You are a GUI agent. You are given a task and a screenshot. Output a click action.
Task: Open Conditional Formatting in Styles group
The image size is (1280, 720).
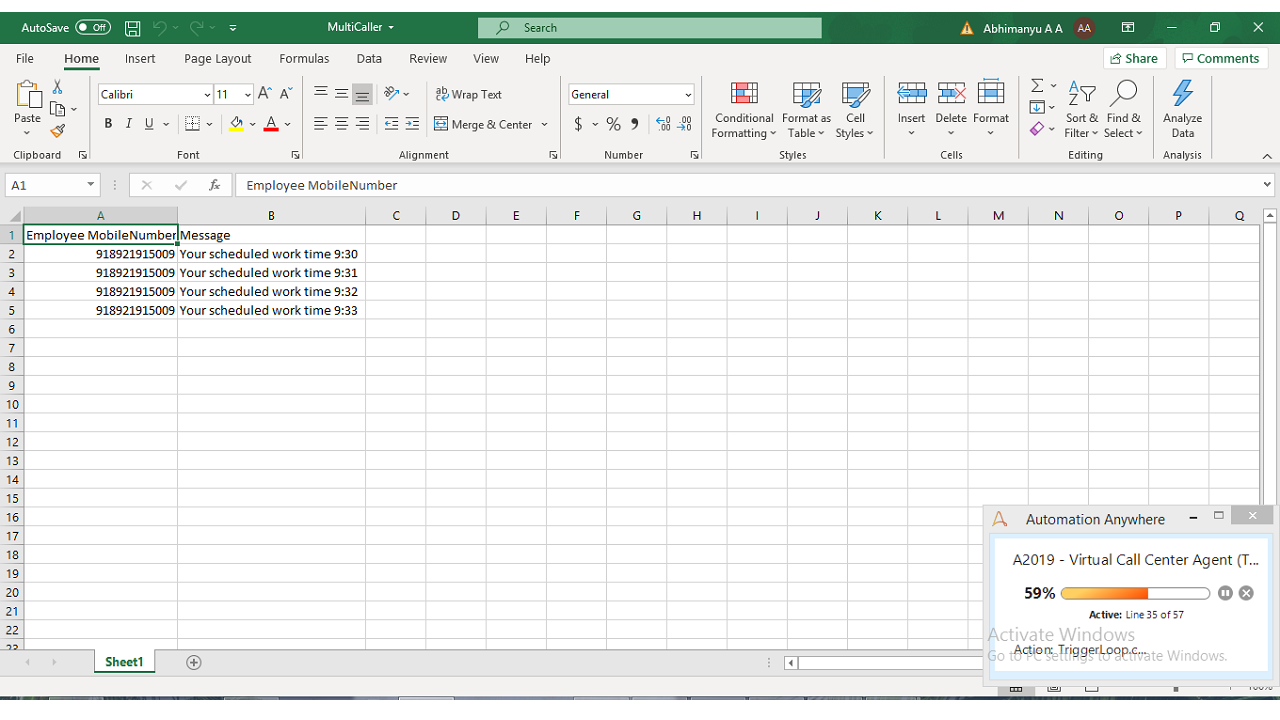[744, 110]
